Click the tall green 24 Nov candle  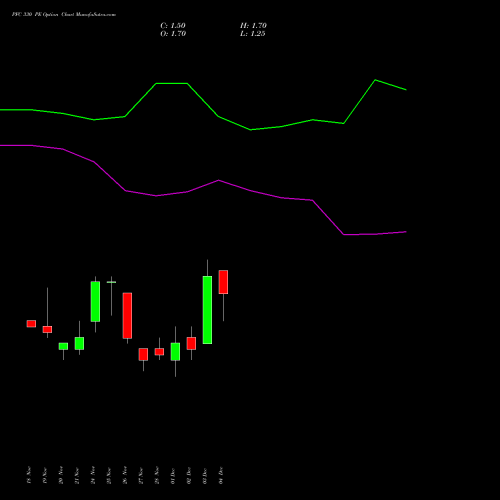[x=95, y=302]
